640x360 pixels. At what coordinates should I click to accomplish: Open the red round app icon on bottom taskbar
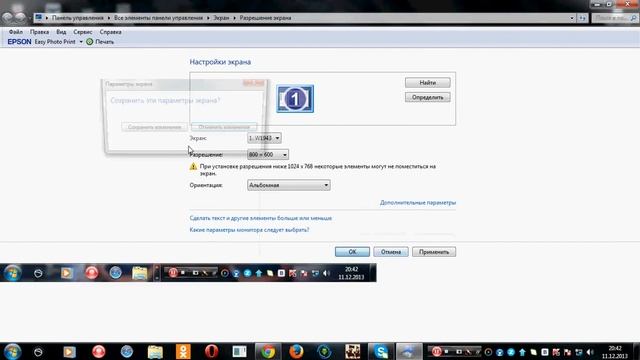coord(98,351)
